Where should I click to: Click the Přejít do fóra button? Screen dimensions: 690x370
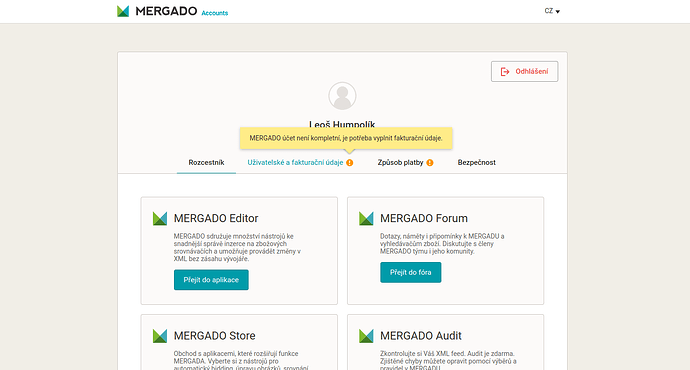click(411, 272)
